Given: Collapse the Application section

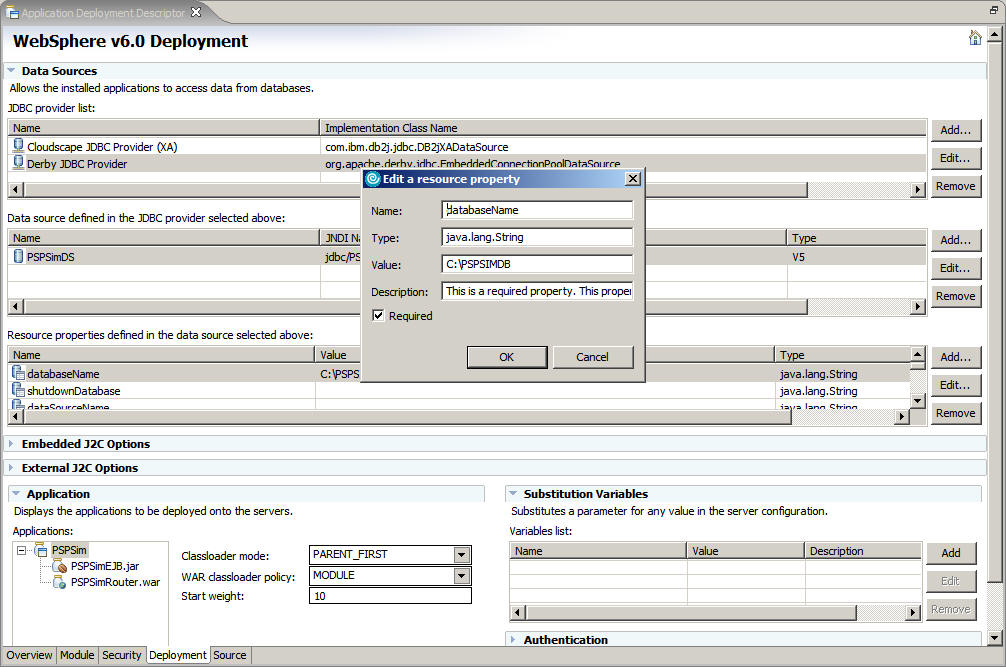Looking at the screenshot, I should coord(16,493).
